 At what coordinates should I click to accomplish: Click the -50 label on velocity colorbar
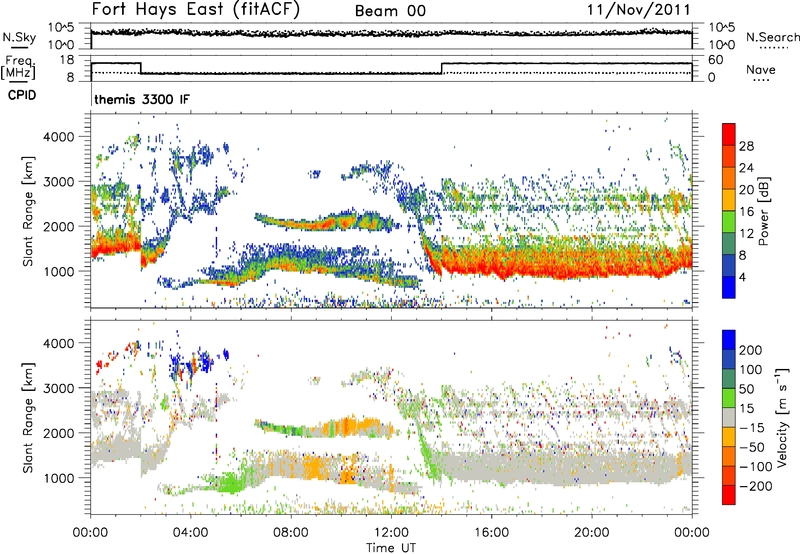[x=752, y=447]
